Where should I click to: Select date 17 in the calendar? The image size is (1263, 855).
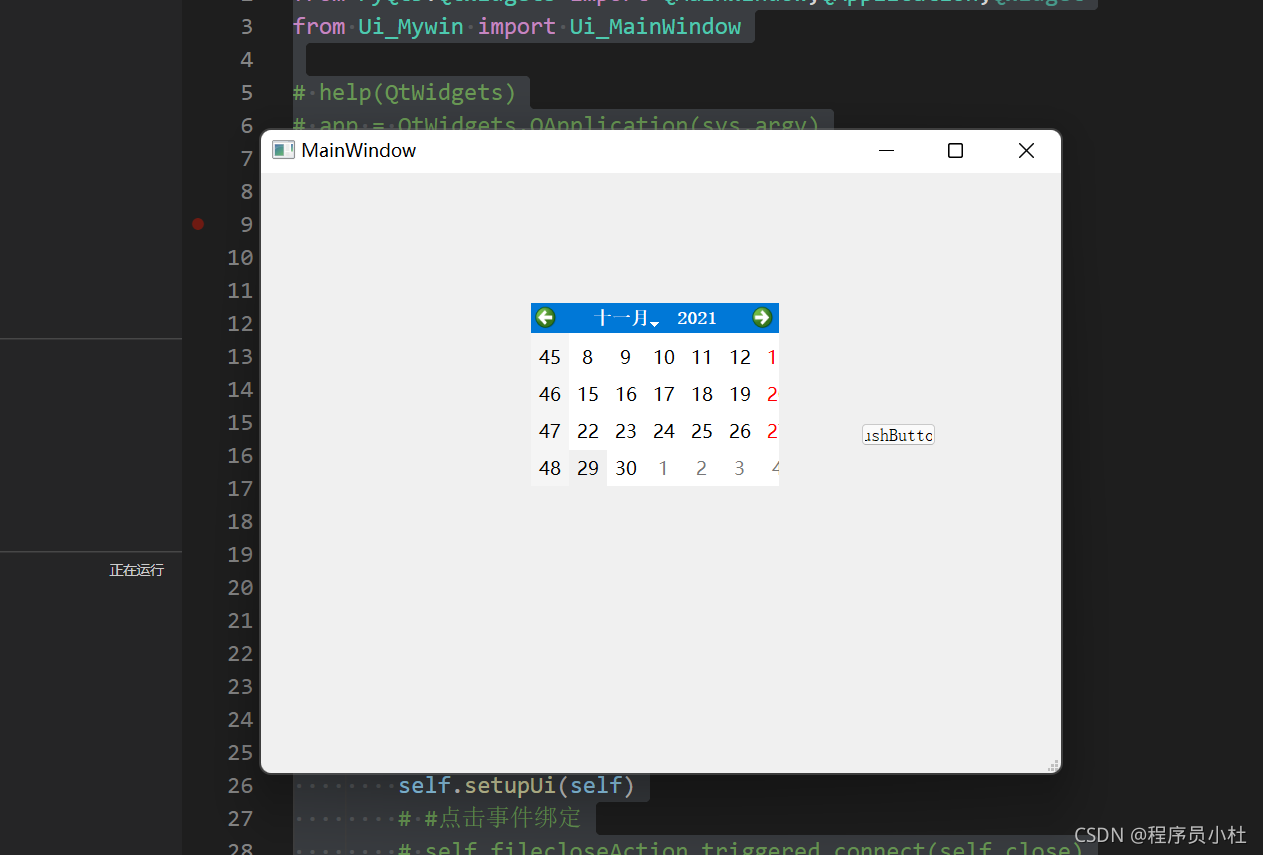[664, 394]
